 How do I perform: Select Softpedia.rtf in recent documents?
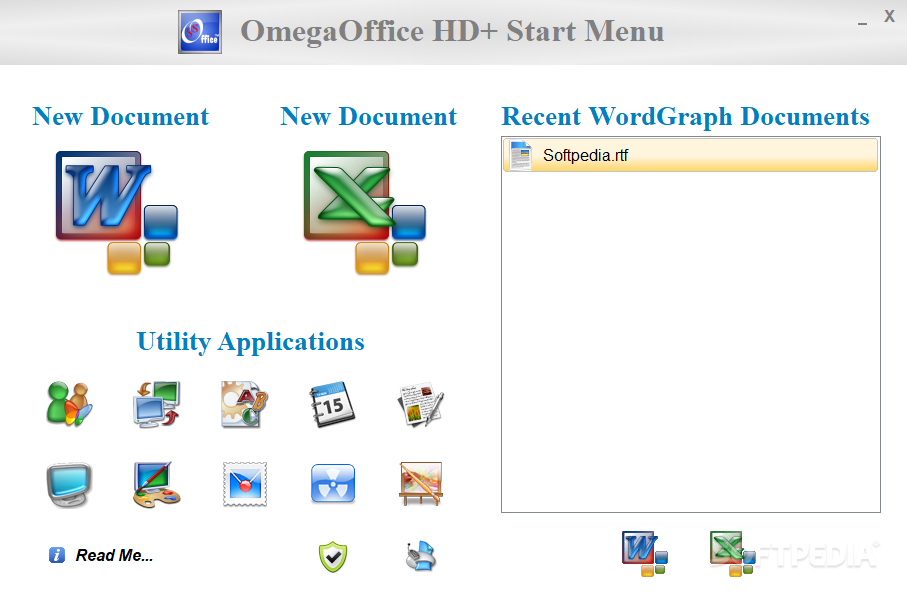(x=690, y=155)
